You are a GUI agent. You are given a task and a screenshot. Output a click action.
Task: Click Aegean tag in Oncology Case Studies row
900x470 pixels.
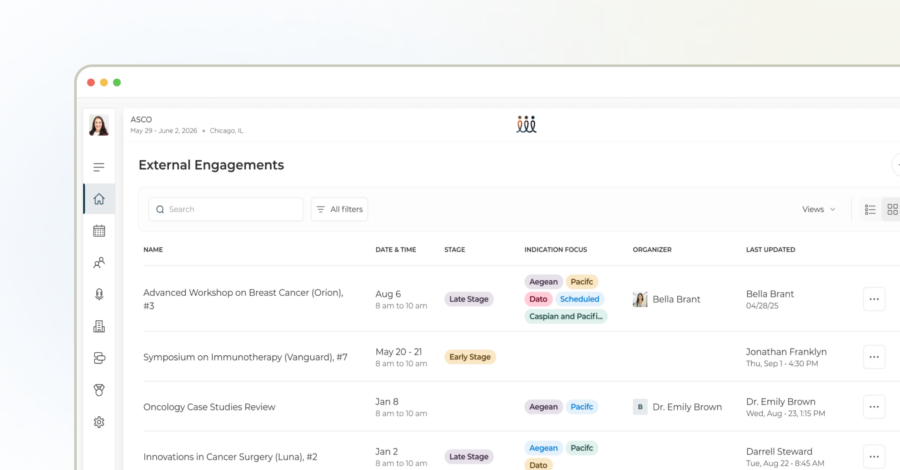click(543, 407)
